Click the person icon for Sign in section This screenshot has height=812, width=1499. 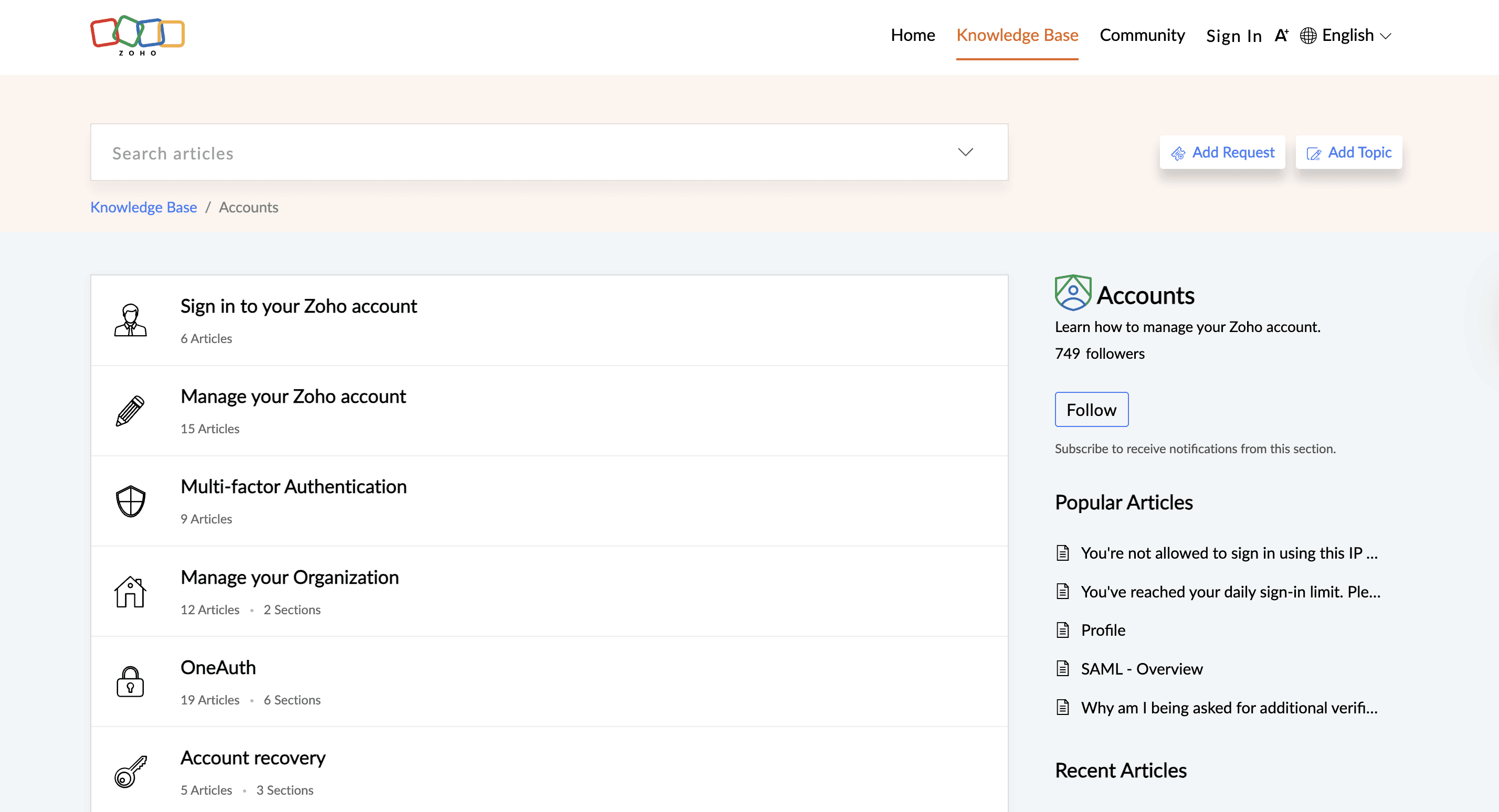(130, 320)
